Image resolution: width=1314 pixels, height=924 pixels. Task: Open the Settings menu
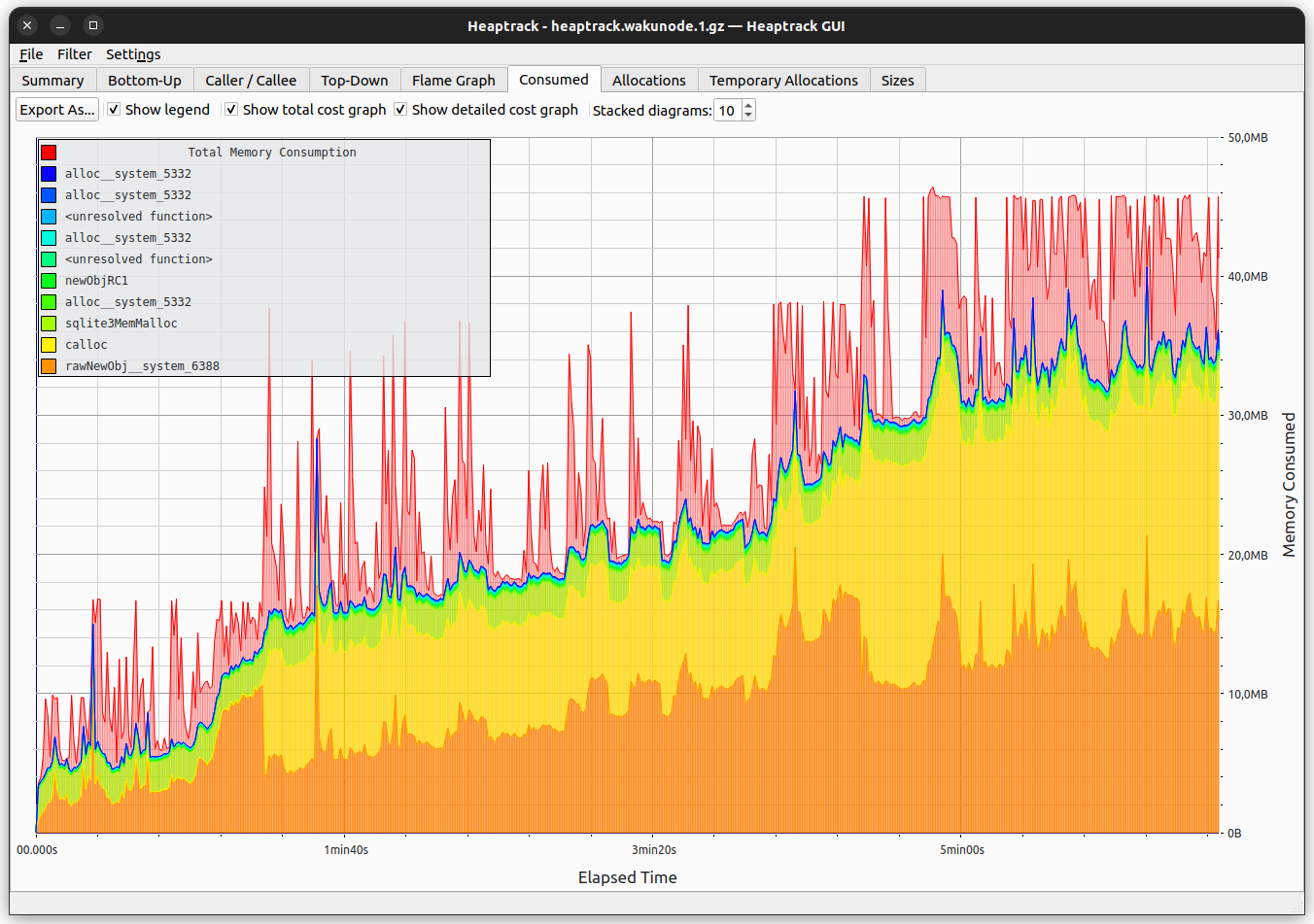pos(132,54)
